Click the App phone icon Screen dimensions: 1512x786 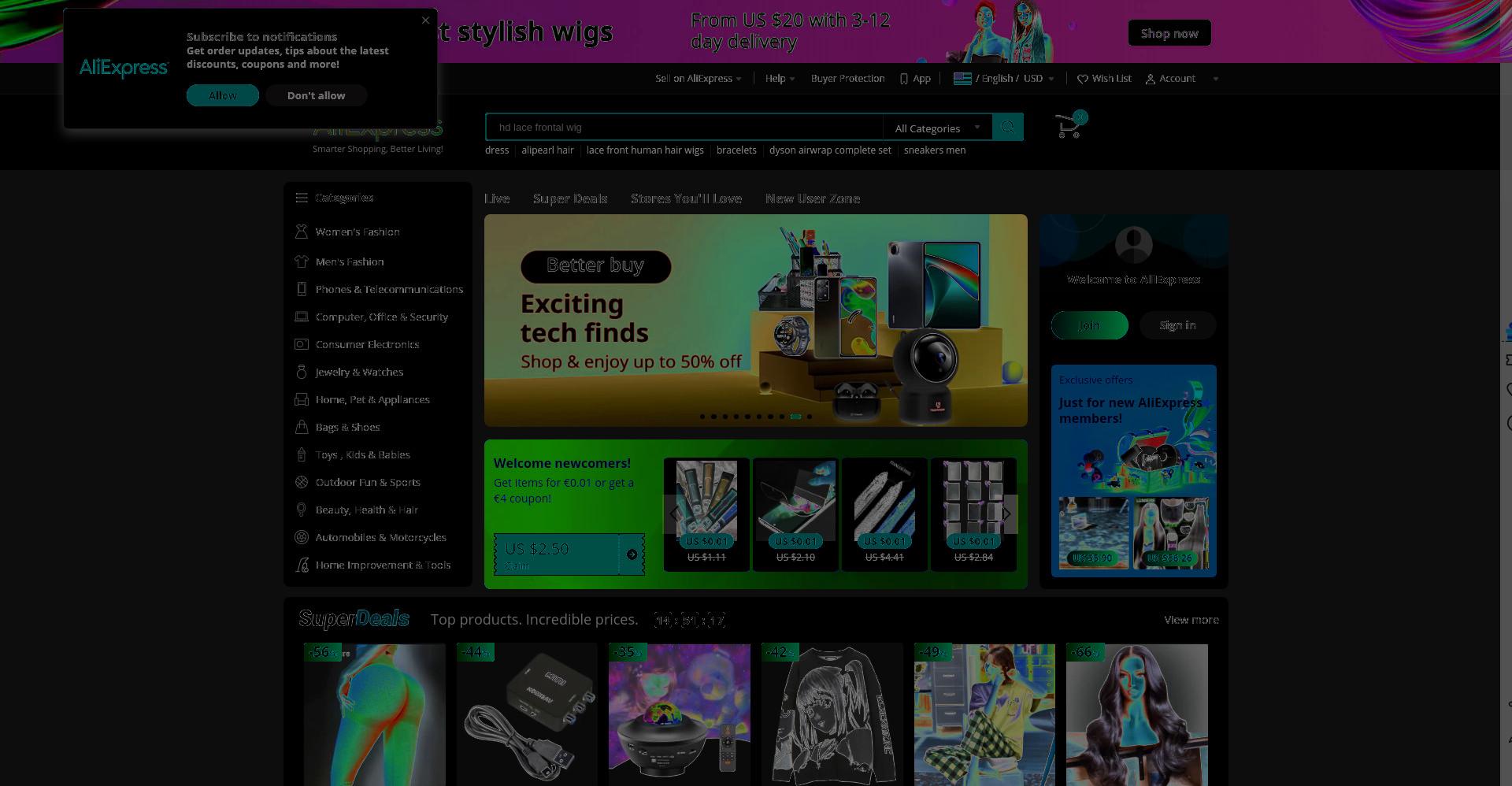click(904, 79)
